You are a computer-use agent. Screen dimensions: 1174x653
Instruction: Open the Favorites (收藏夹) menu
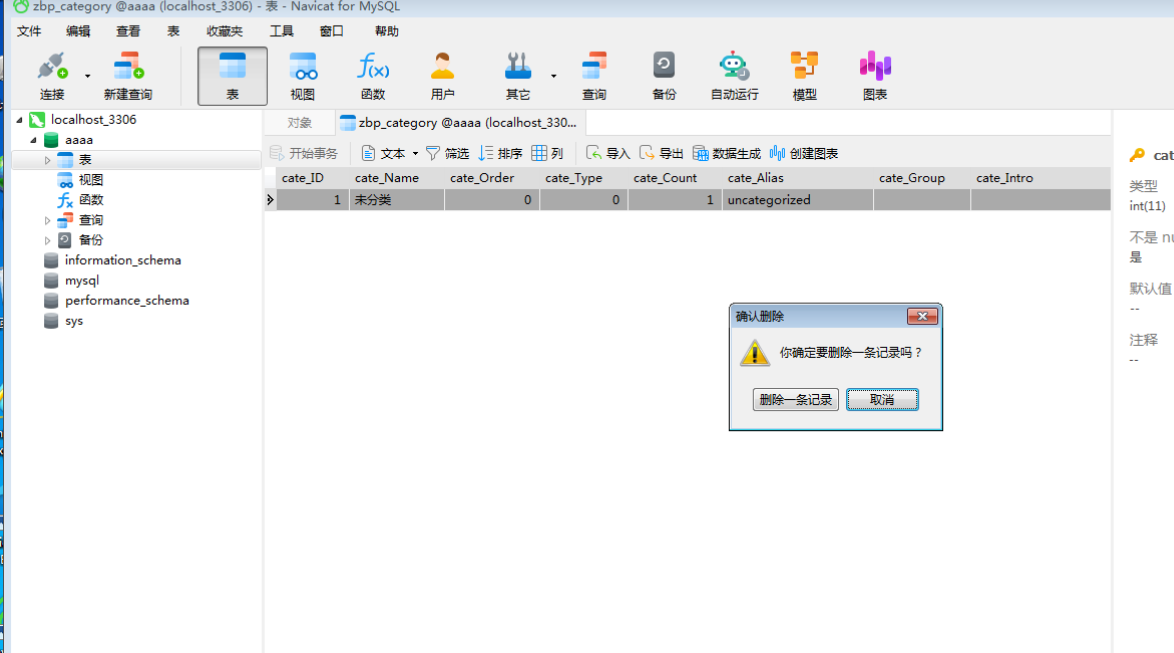[x=225, y=31]
